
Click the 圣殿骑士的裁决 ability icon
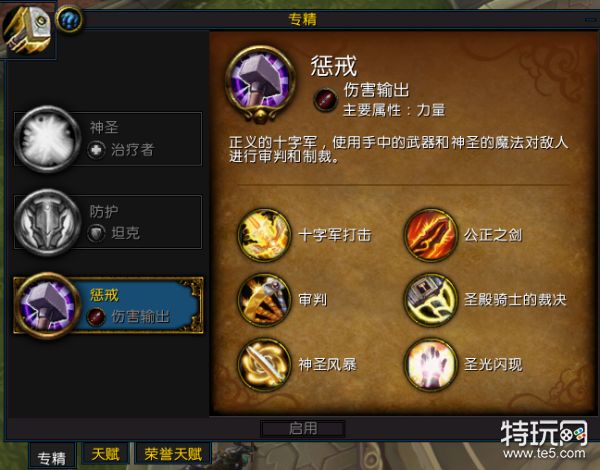point(430,300)
